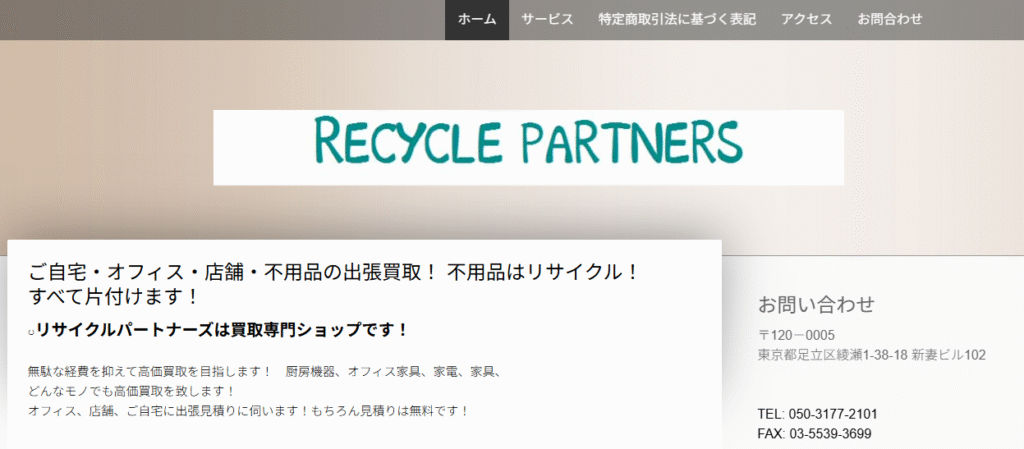Click the FAX number 03-5539-3699
This screenshot has height=449, width=1024.
pos(830,434)
